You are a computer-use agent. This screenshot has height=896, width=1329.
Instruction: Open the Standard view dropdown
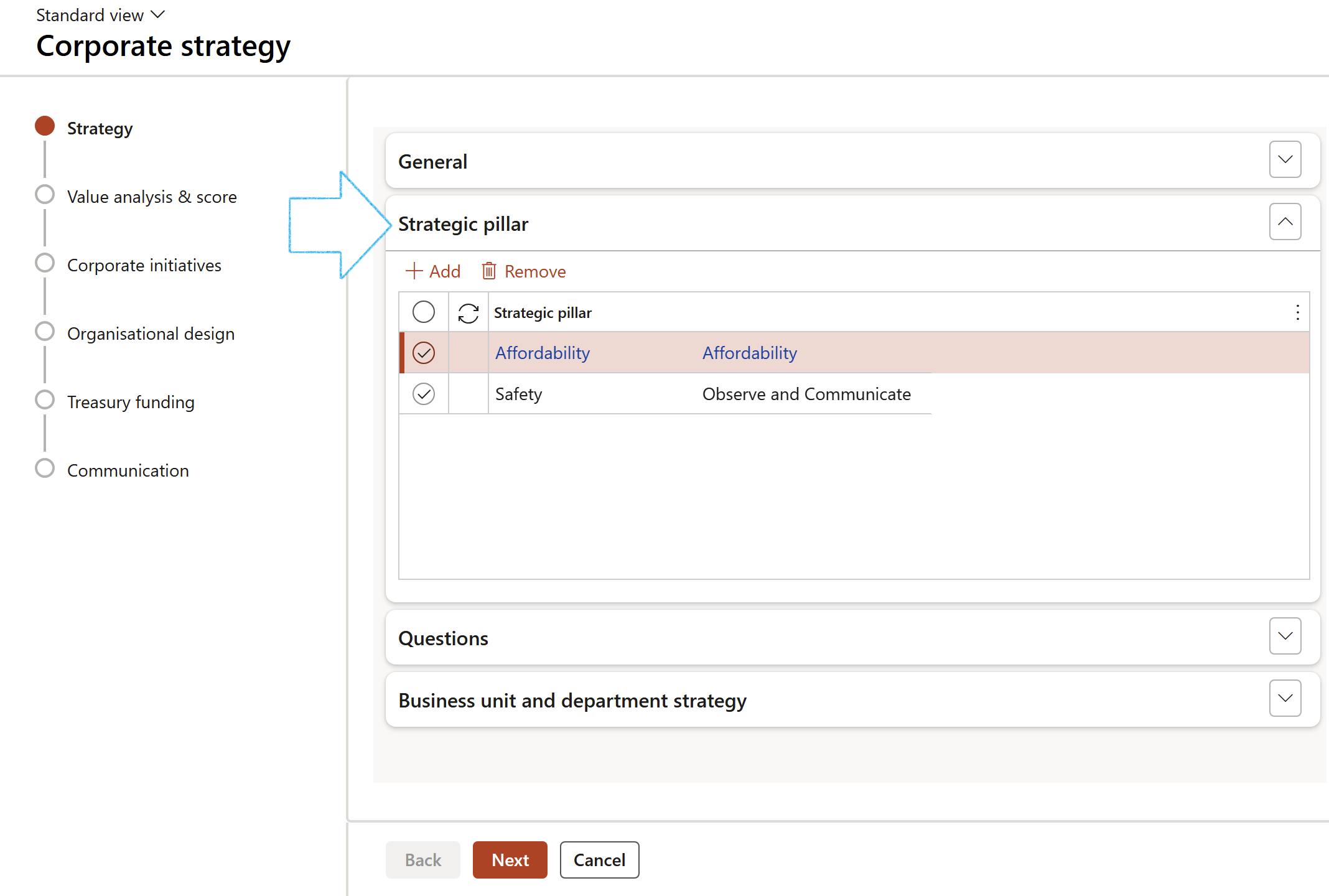click(x=101, y=15)
